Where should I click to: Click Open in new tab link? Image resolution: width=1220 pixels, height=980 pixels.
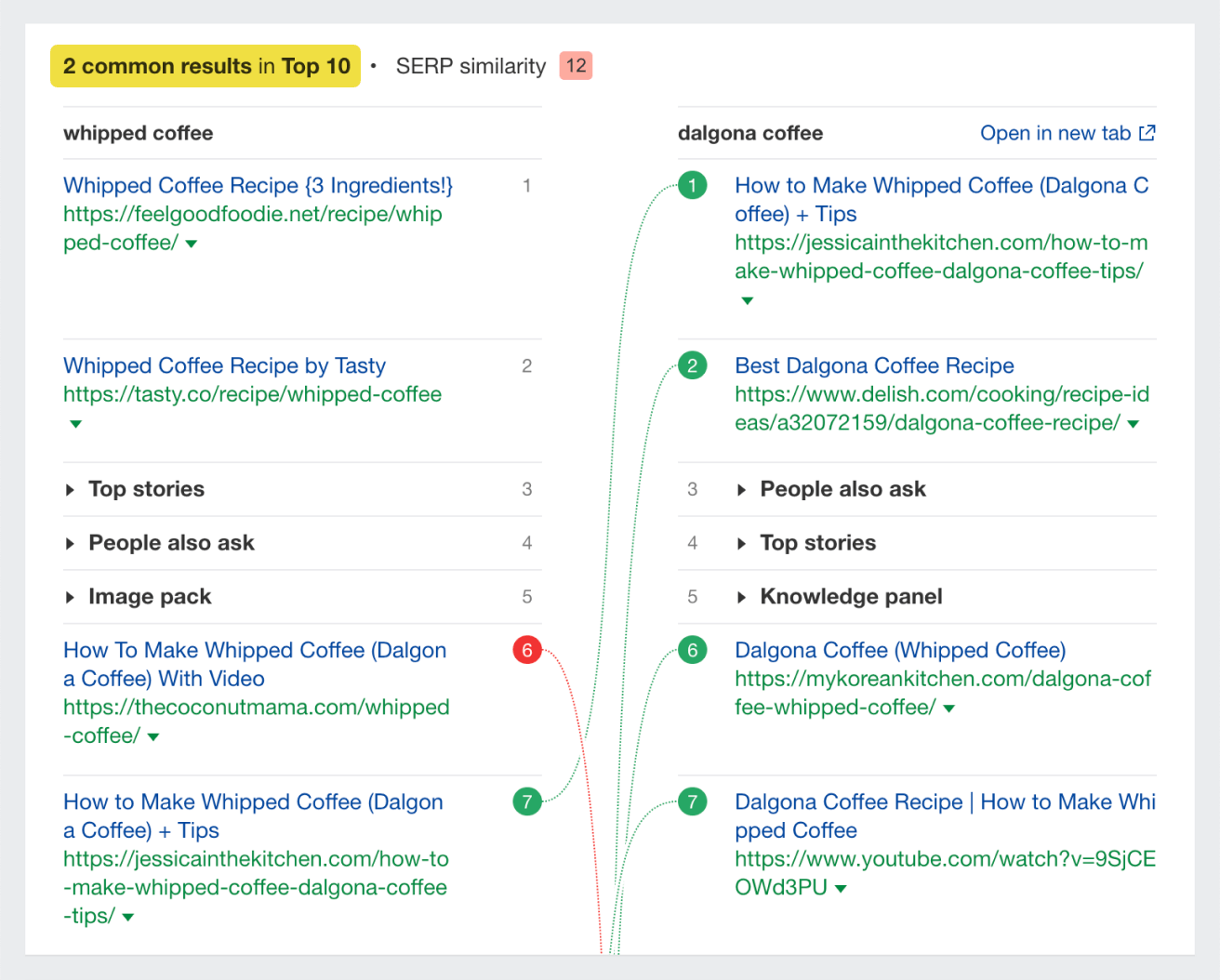pyautogui.click(x=1067, y=133)
